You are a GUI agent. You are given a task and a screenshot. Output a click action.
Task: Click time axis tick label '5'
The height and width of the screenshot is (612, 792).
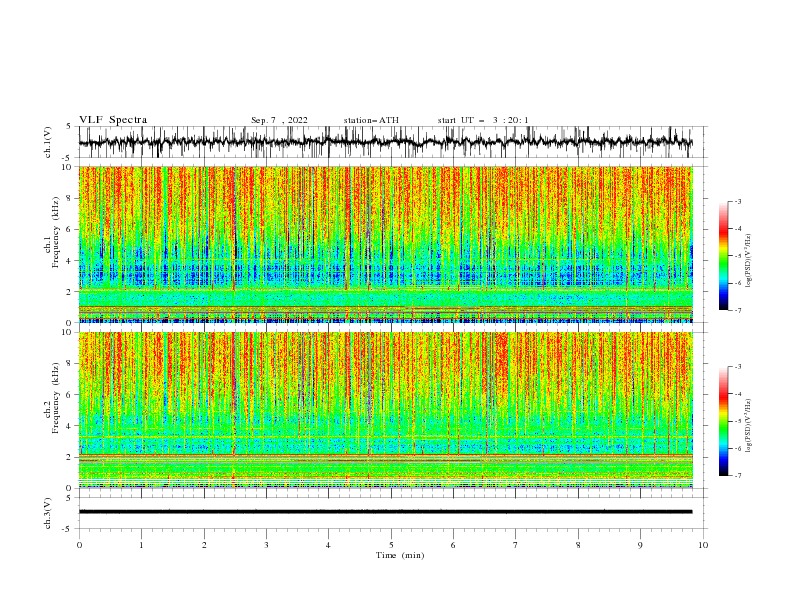391,545
